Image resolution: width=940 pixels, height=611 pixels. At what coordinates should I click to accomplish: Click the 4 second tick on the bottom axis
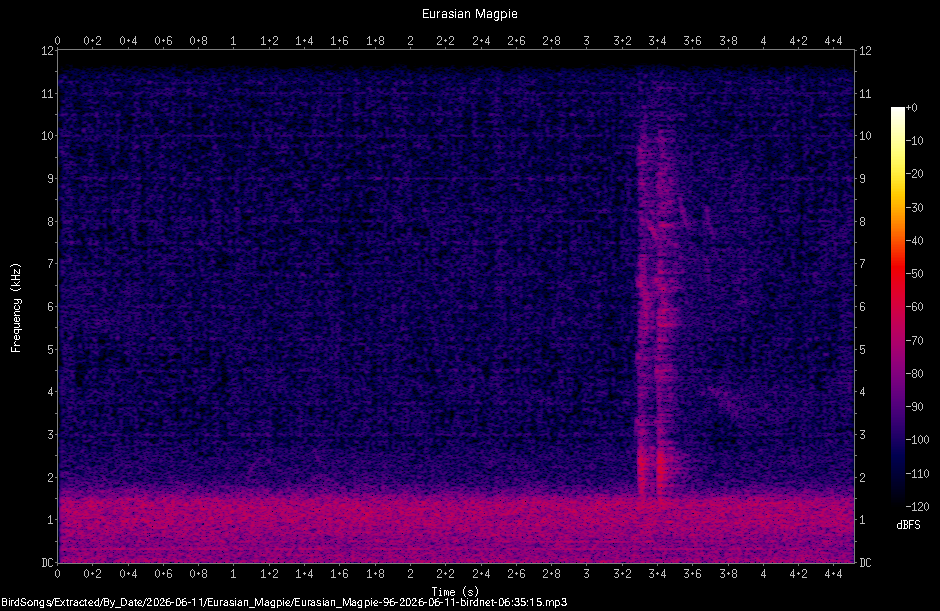(x=763, y=574)
